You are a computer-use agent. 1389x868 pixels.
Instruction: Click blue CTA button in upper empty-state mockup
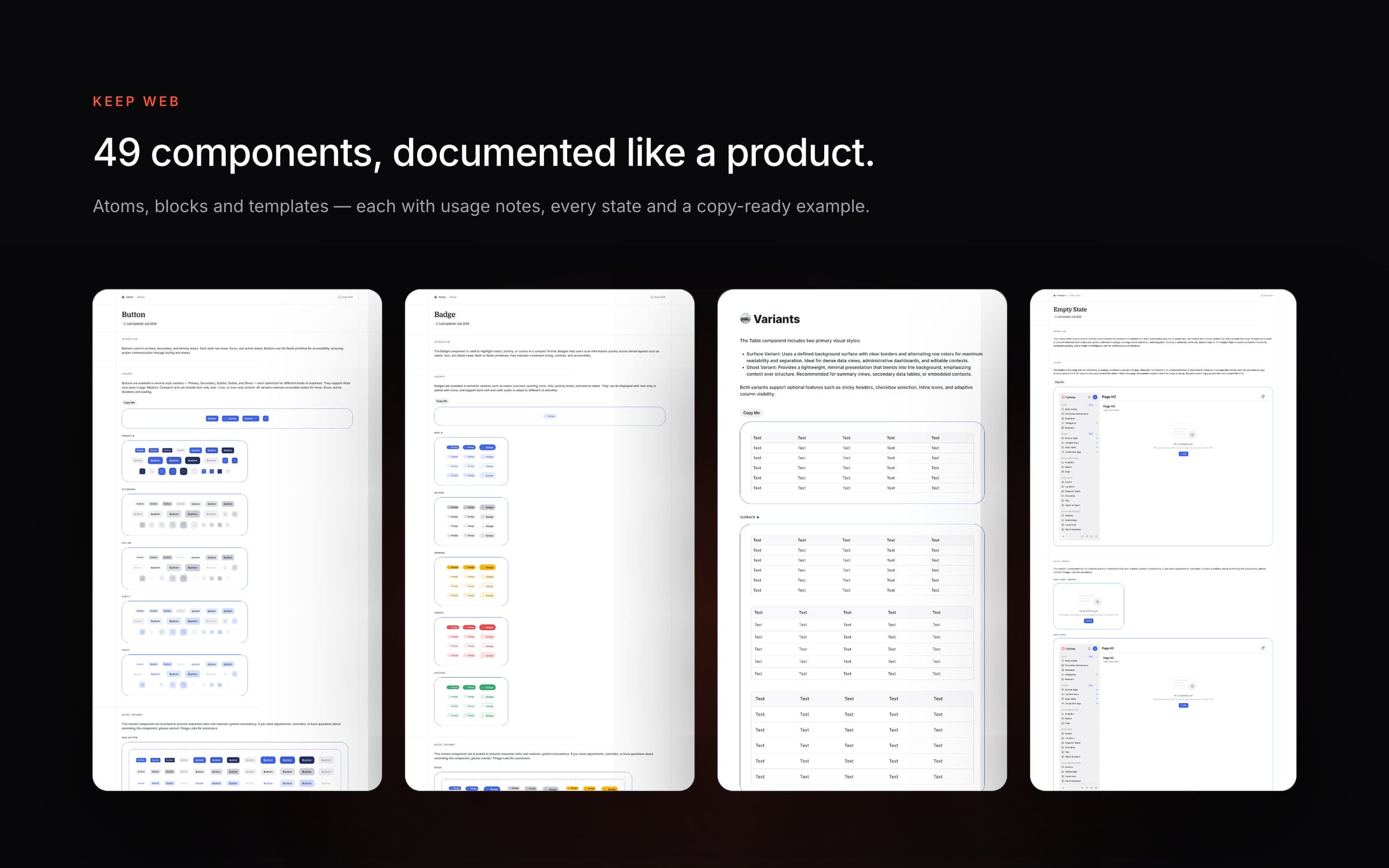1183,454
